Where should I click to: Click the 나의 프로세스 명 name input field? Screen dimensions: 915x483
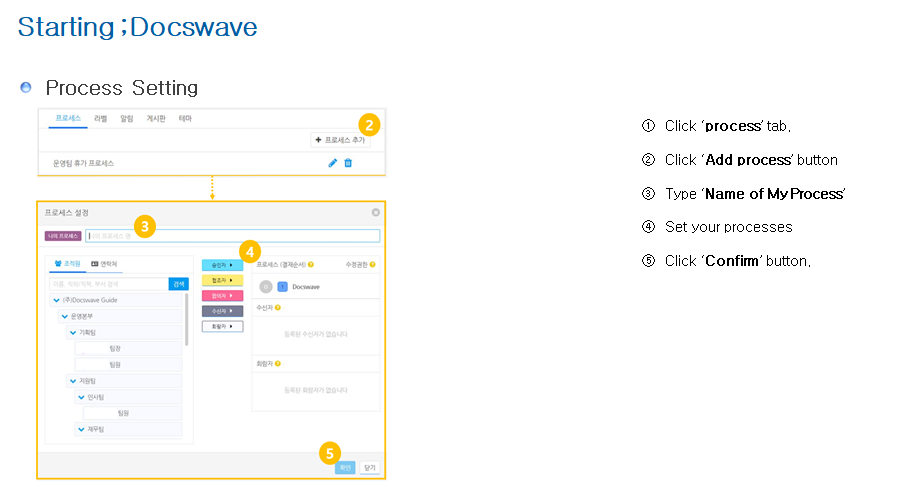tap(233, 236)
